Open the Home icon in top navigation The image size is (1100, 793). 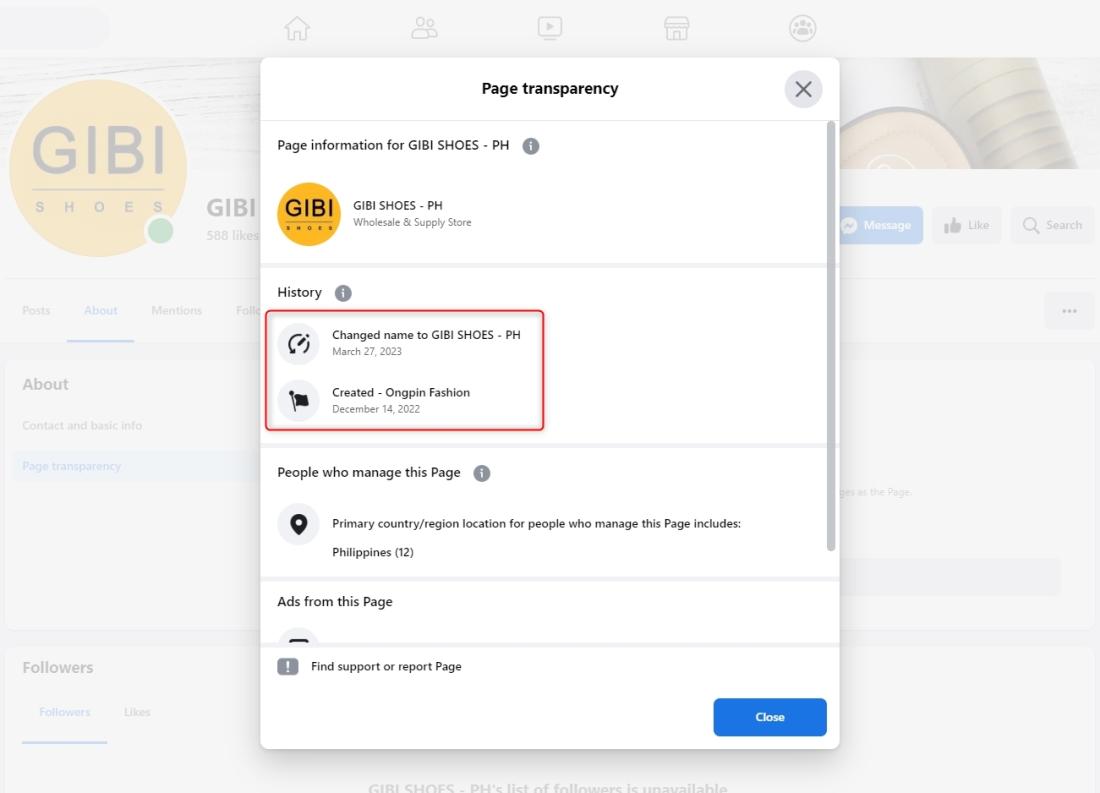click(297, 28)
